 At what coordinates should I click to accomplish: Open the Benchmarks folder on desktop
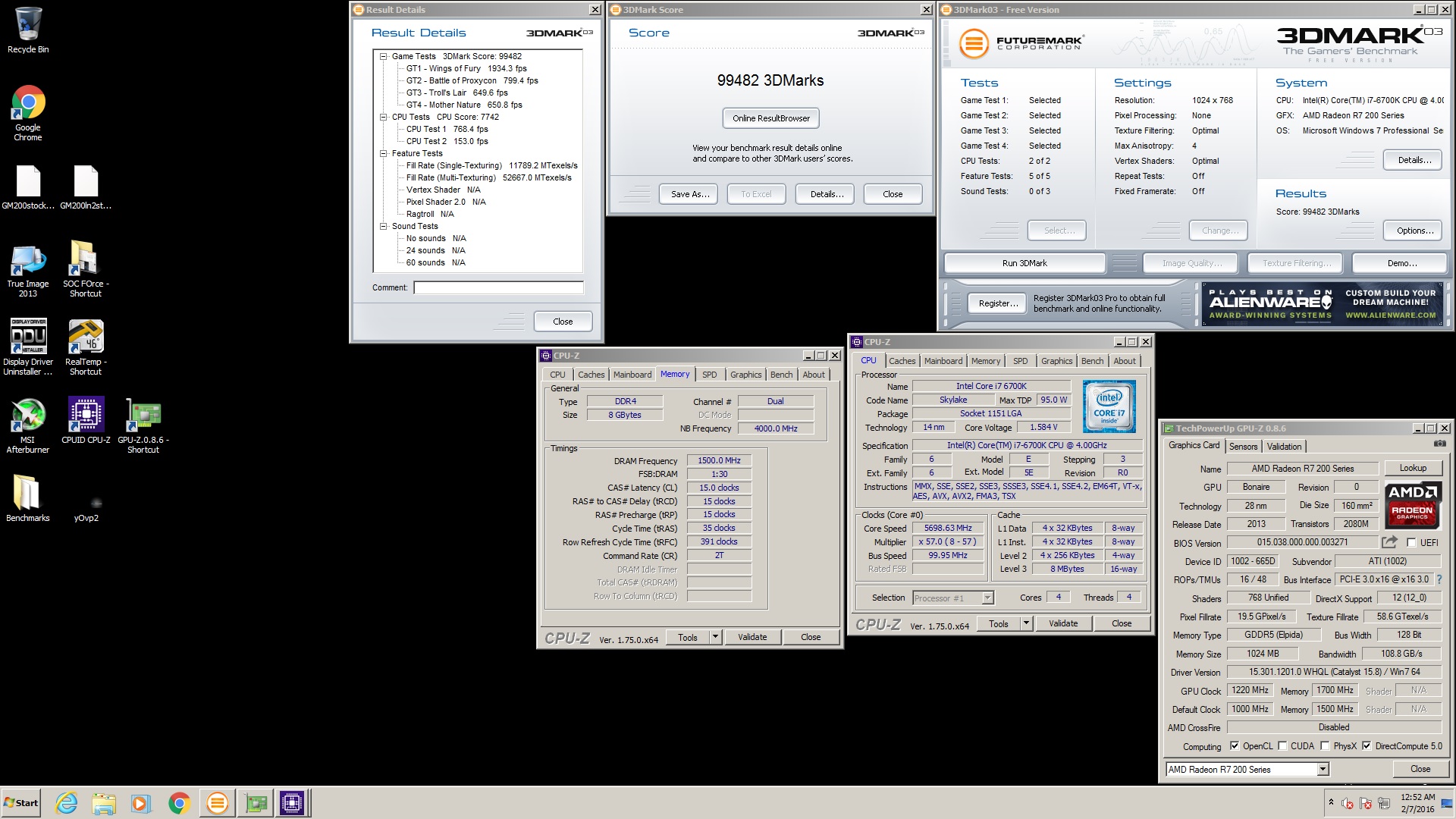pyautogui.click(x=28, y=498)
